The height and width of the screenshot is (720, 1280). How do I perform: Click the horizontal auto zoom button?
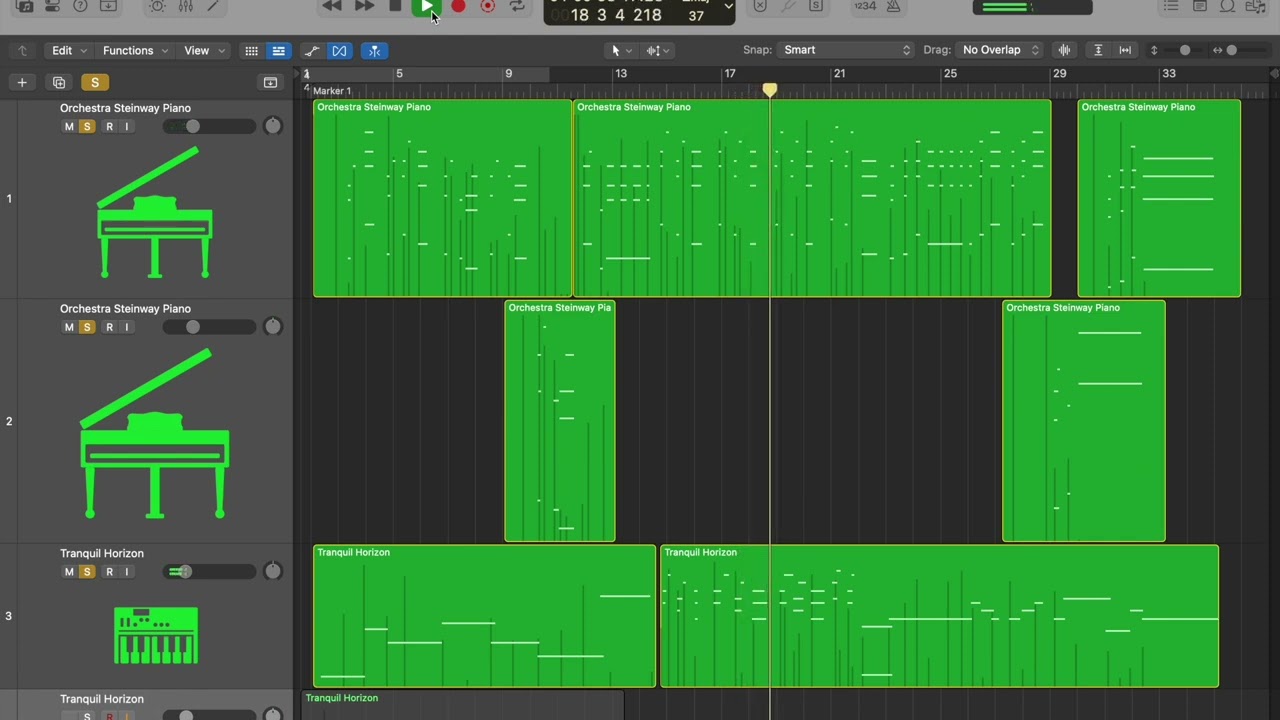click(x=1125, y=50)
